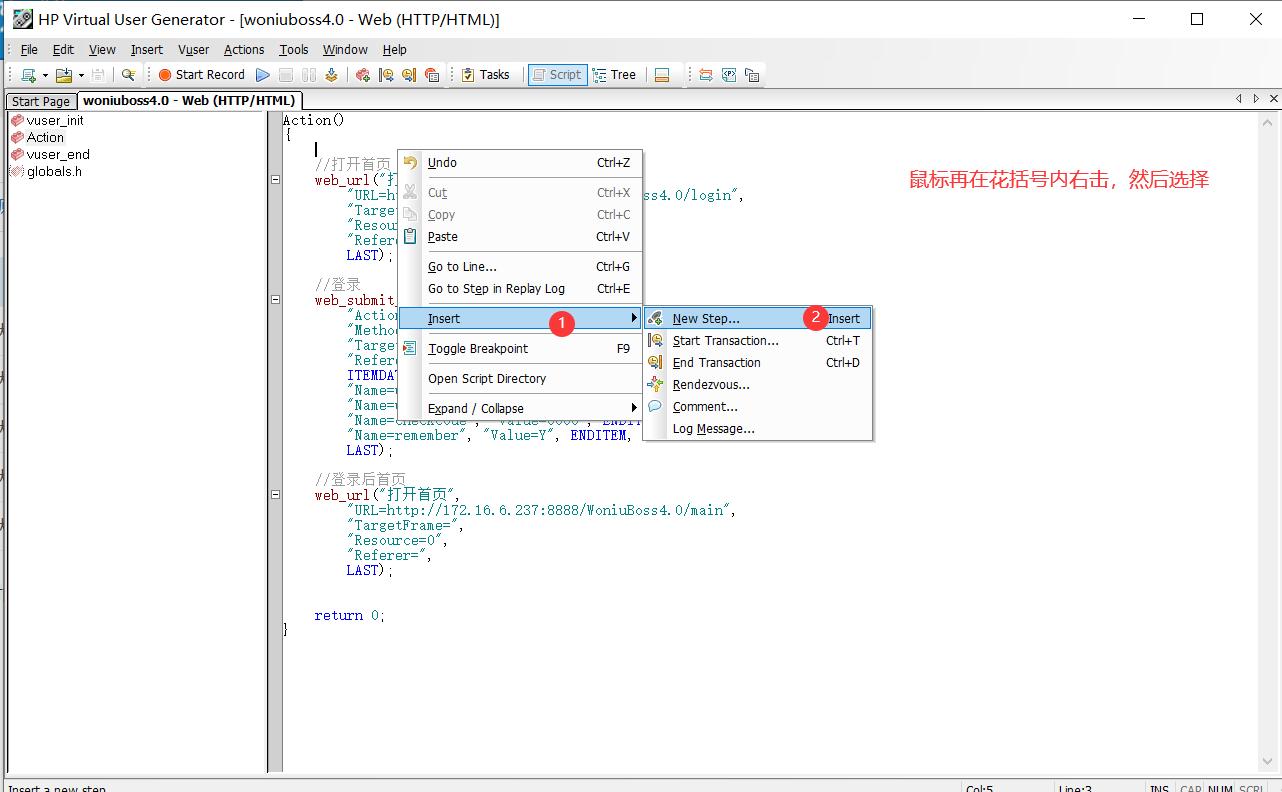Select vuser_init in the action list
The height and width of the screenshot is (792, 1282).
point(55,120)
